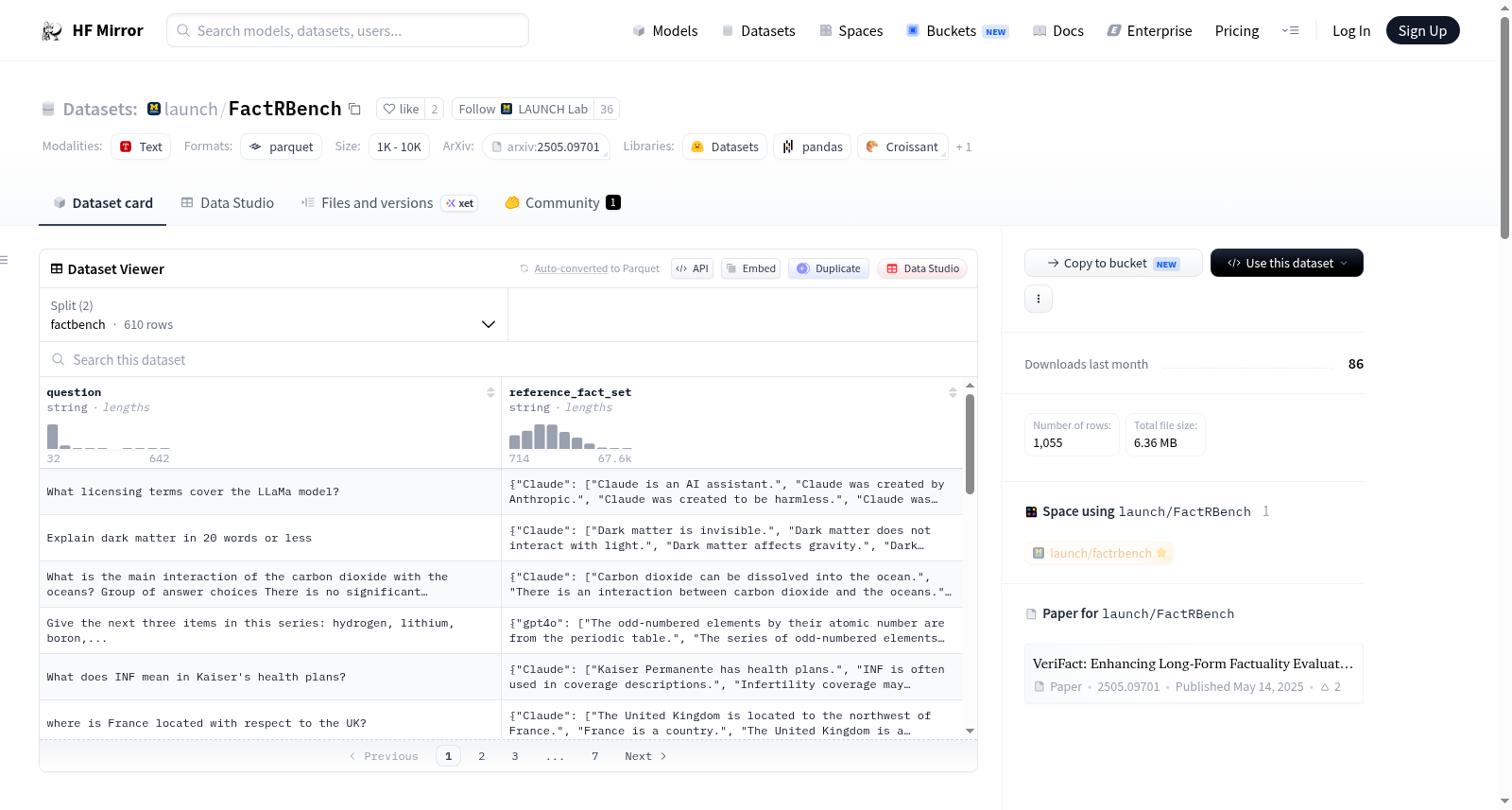Follow LAUNCH Lab organization

[x=524, y=109]
